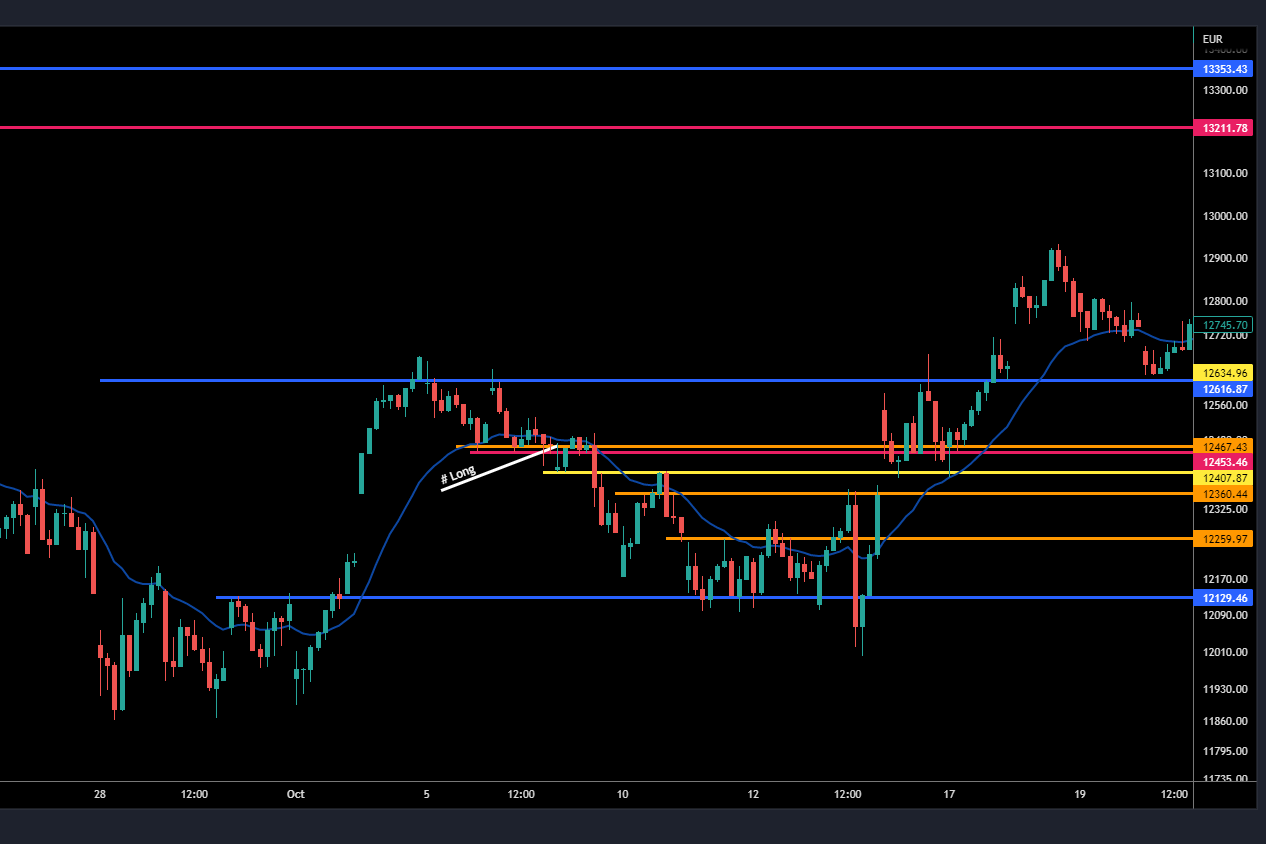Select the blue 13353.43 price label
The height and width of the screenshot is (844, 1266).
1224,69
